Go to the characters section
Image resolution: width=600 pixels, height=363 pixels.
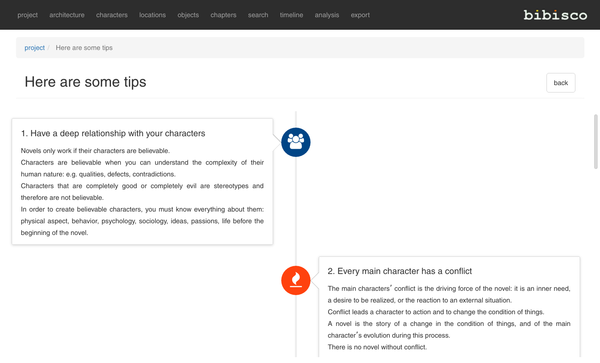point(112,15)
